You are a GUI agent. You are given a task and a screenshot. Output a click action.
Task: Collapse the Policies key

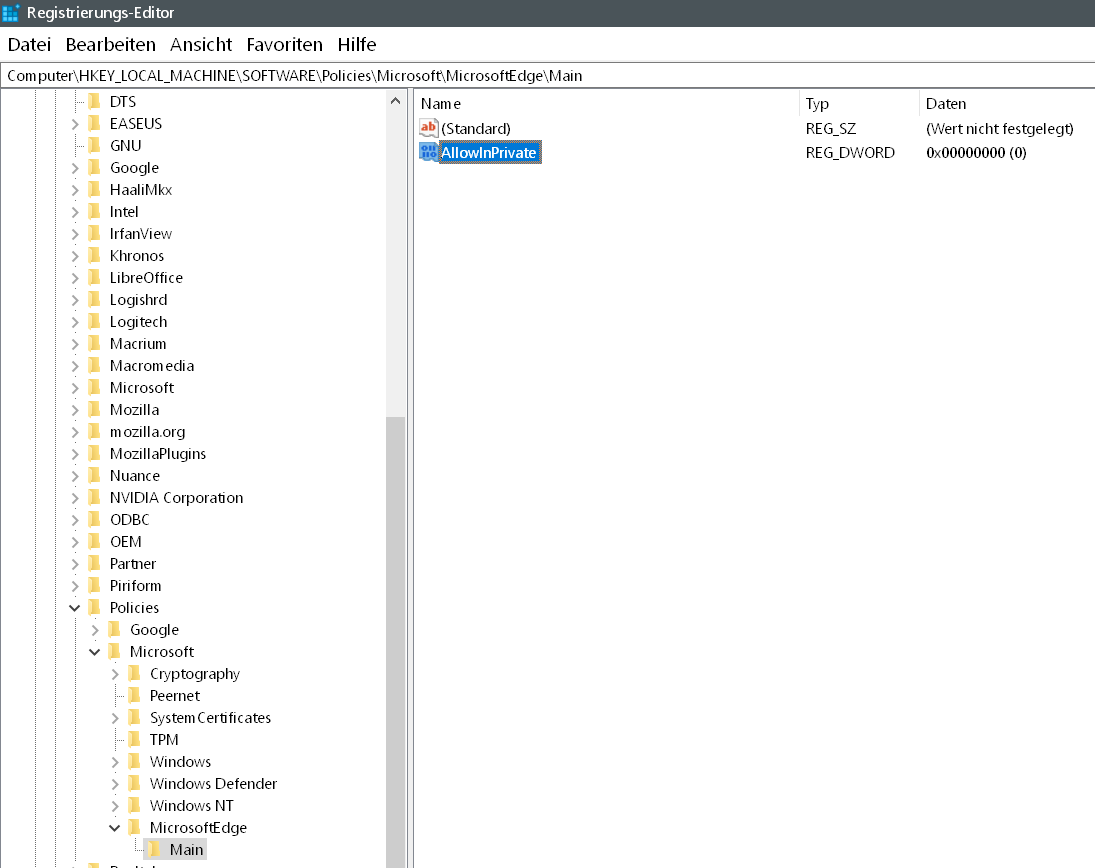pyautogui.click(x=75, y=608)
